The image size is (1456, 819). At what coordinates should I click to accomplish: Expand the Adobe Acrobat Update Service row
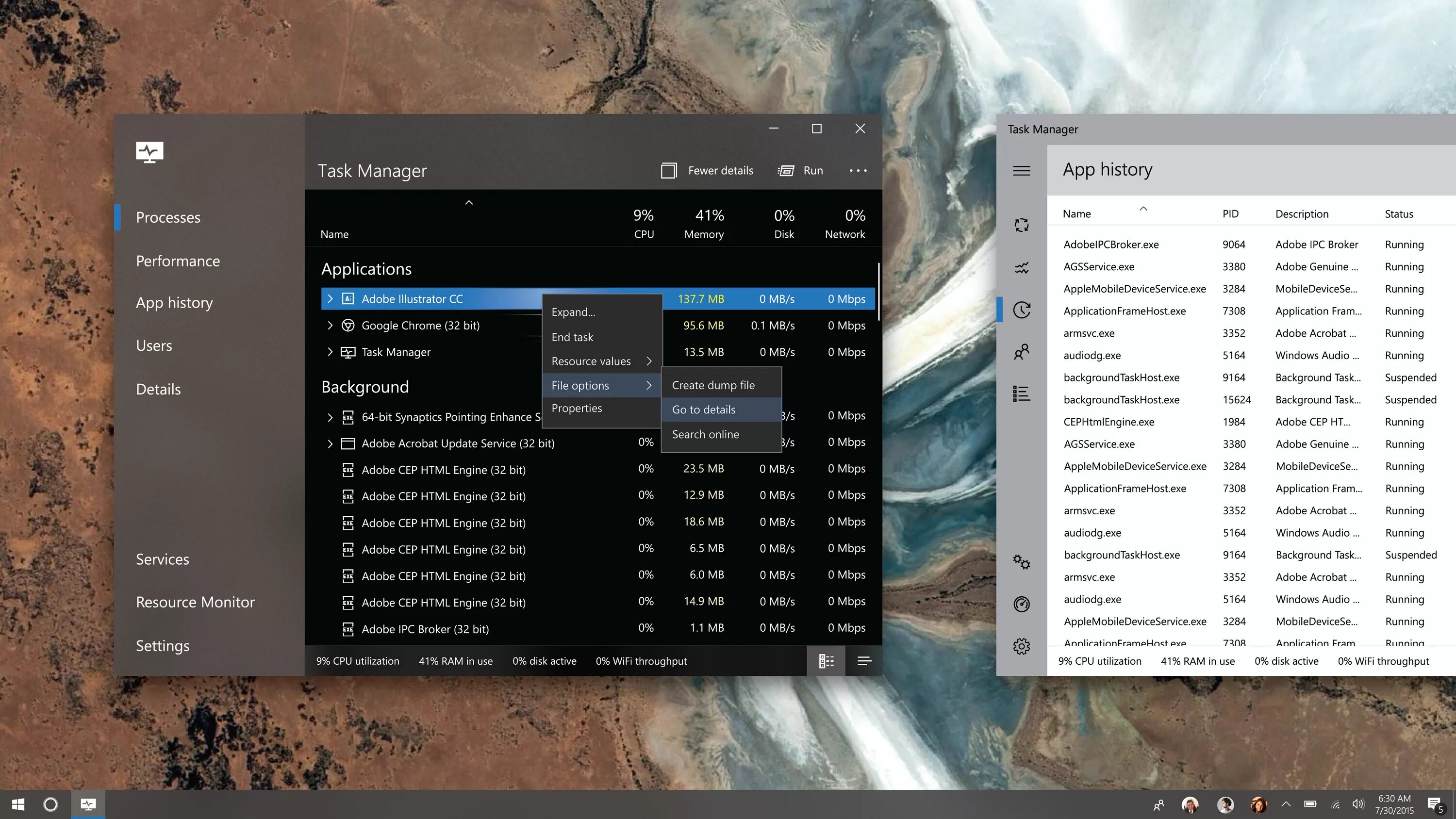[330, 443]
